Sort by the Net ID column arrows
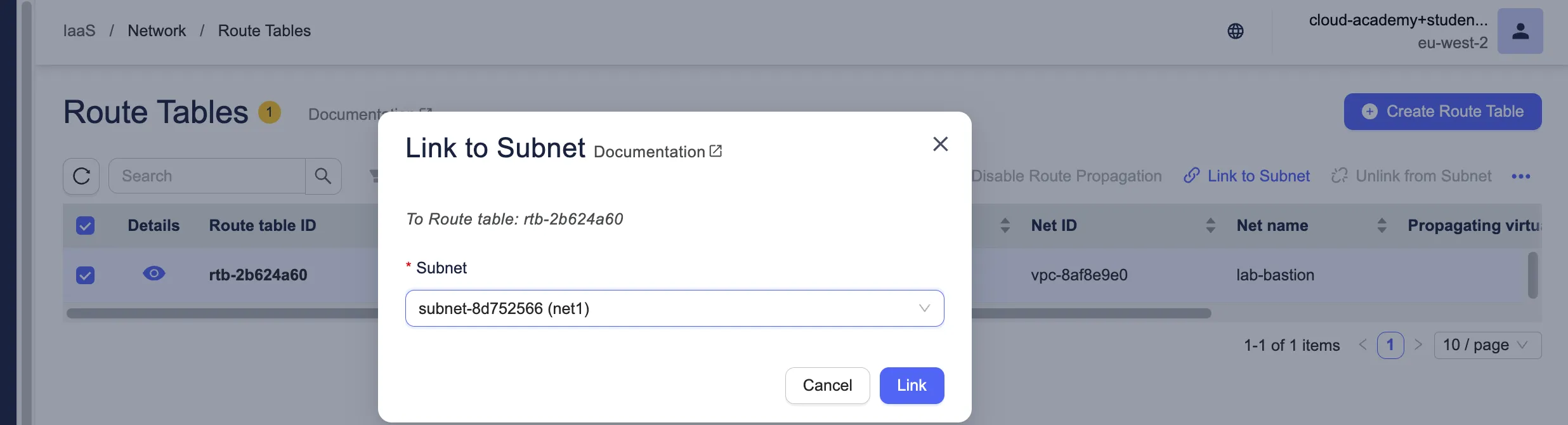Image resolution: width=1568 pixels, height=425 pixels. click(1210, 225)
